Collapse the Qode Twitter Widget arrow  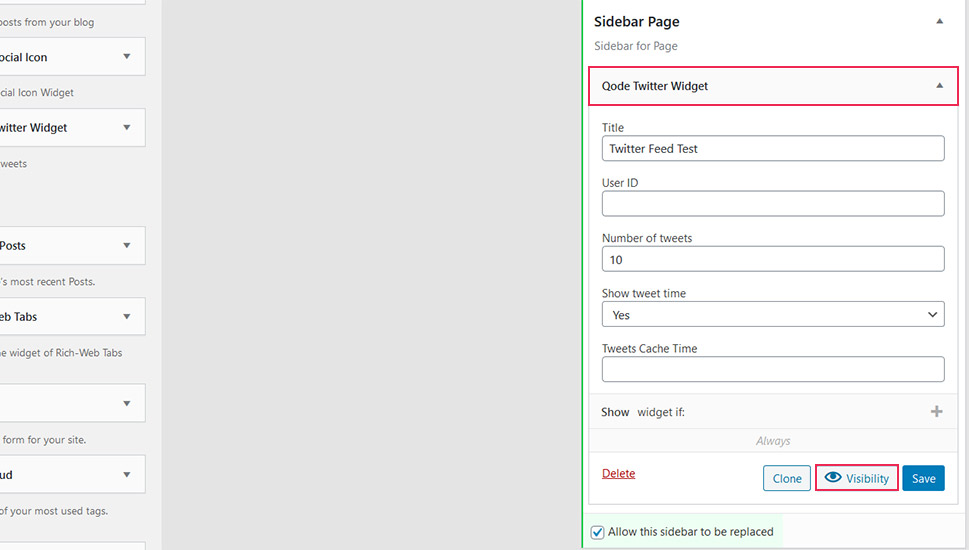pyautogui.click(x=939, y=86)
